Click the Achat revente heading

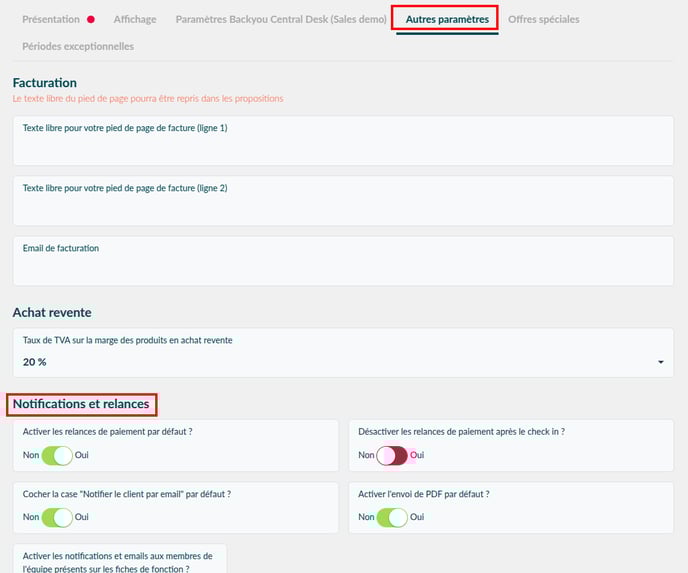pos(52,312)
